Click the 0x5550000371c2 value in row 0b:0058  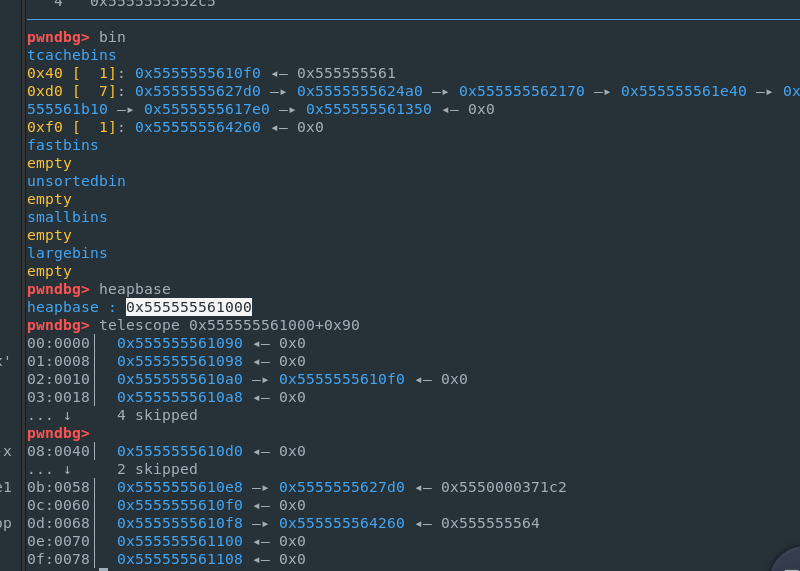click(503, 487)
